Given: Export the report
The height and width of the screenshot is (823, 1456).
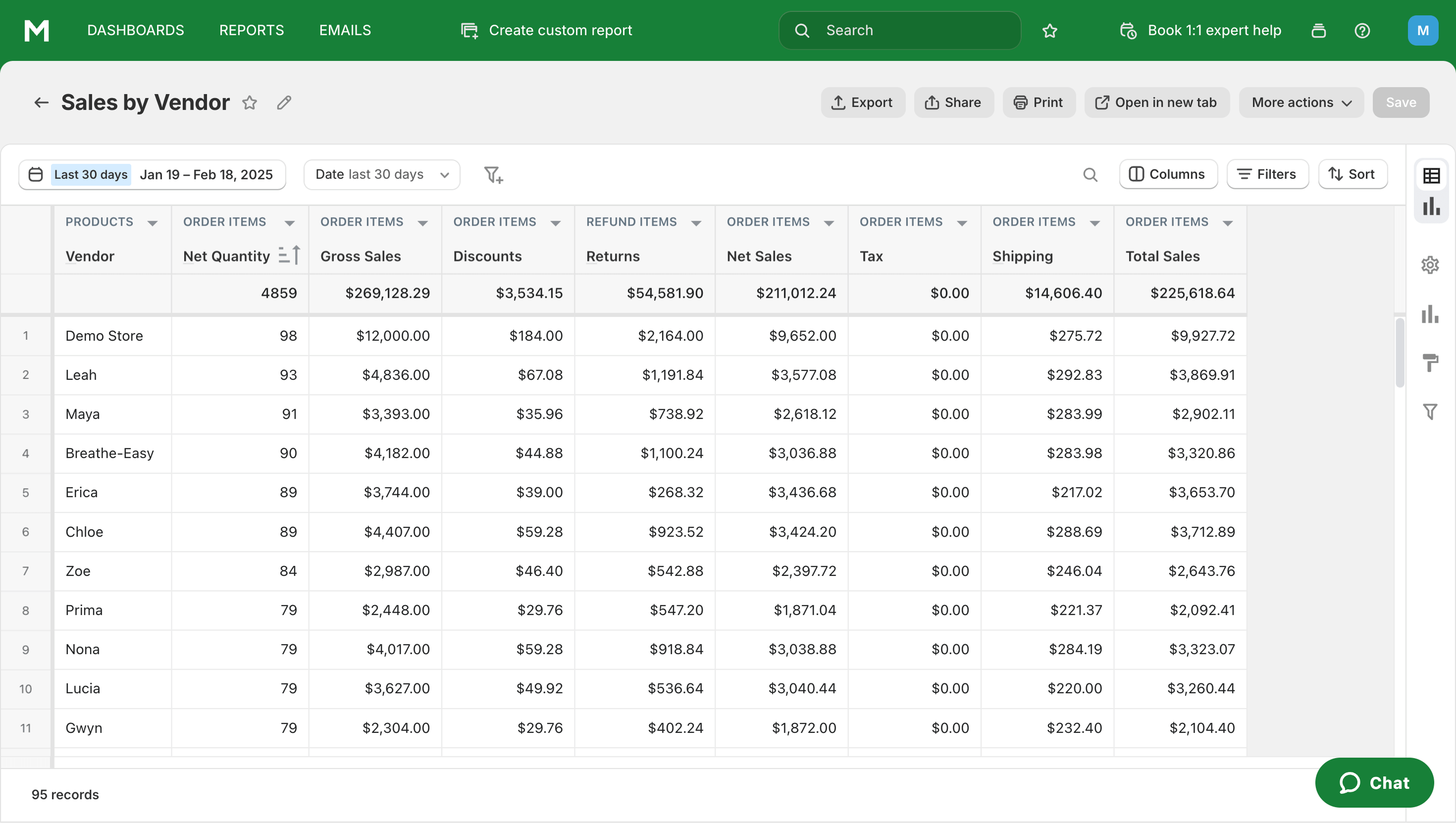Looking at the screenshot, I should pos(863,103).
